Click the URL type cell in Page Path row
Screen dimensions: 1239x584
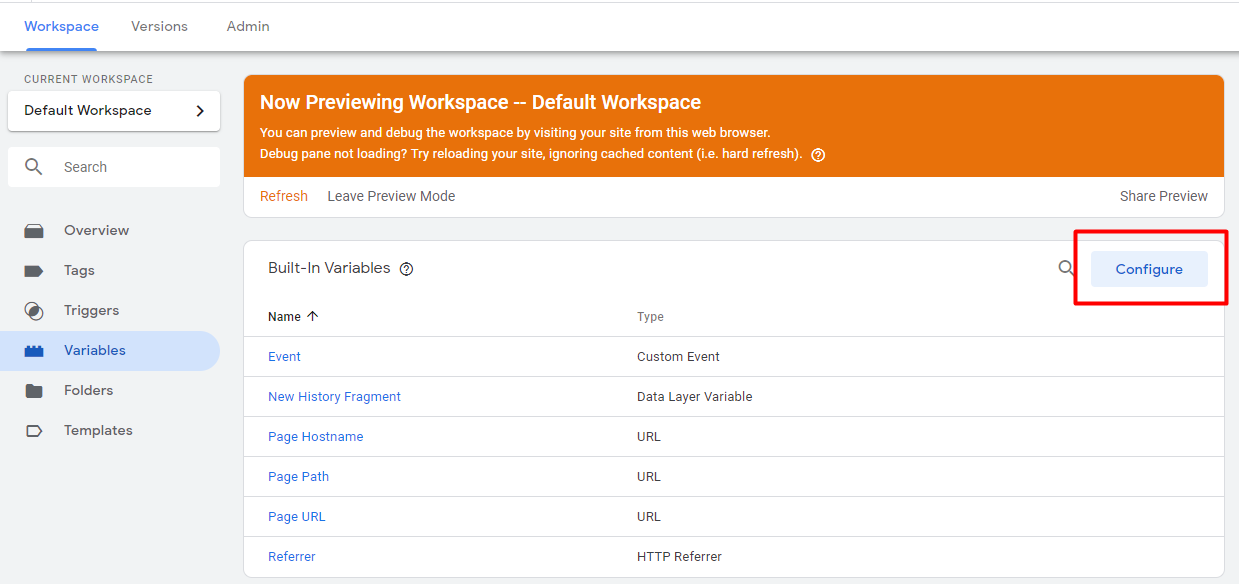(x=649, y=477)
